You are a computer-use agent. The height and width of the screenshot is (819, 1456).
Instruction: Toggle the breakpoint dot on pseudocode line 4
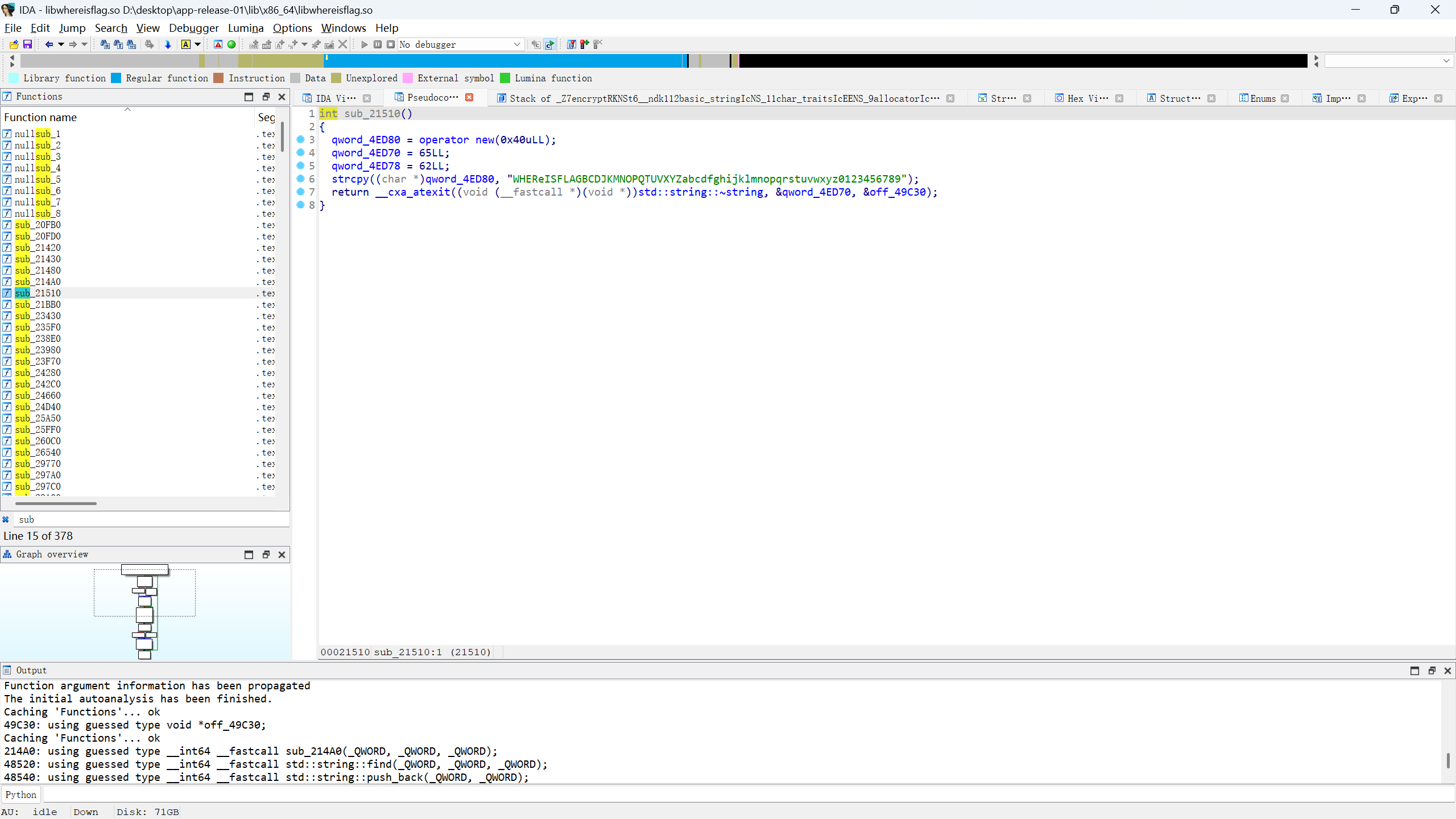pos(301,152)
